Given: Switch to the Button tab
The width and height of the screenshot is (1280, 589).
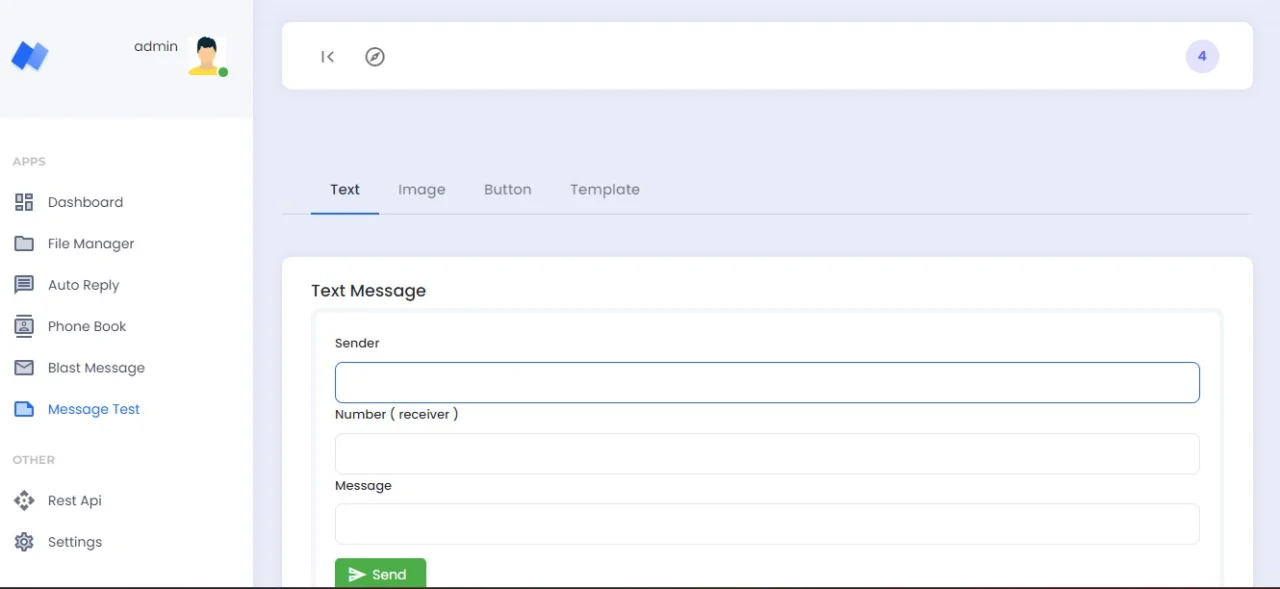Looking at the screenshot, I should coord(508,189).
